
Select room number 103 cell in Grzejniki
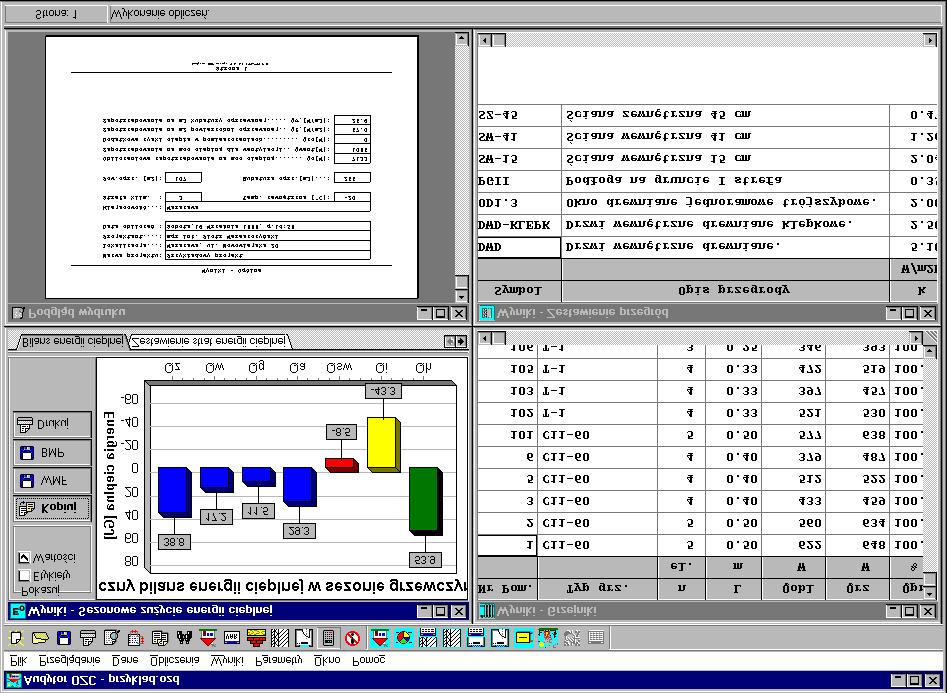(x=507, y=391)
